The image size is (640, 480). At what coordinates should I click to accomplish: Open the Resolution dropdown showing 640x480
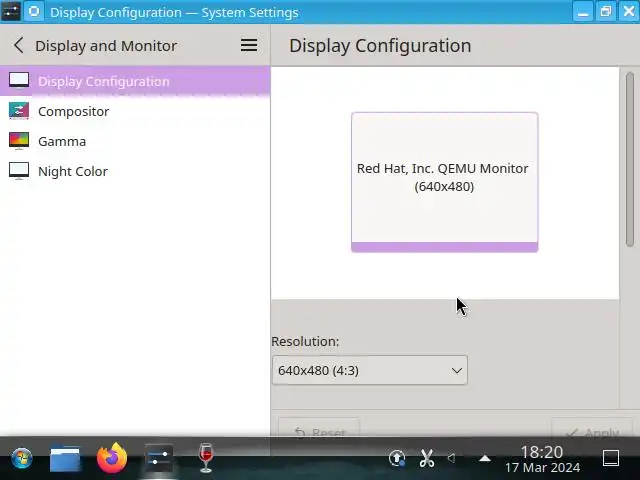coord(370,370)
